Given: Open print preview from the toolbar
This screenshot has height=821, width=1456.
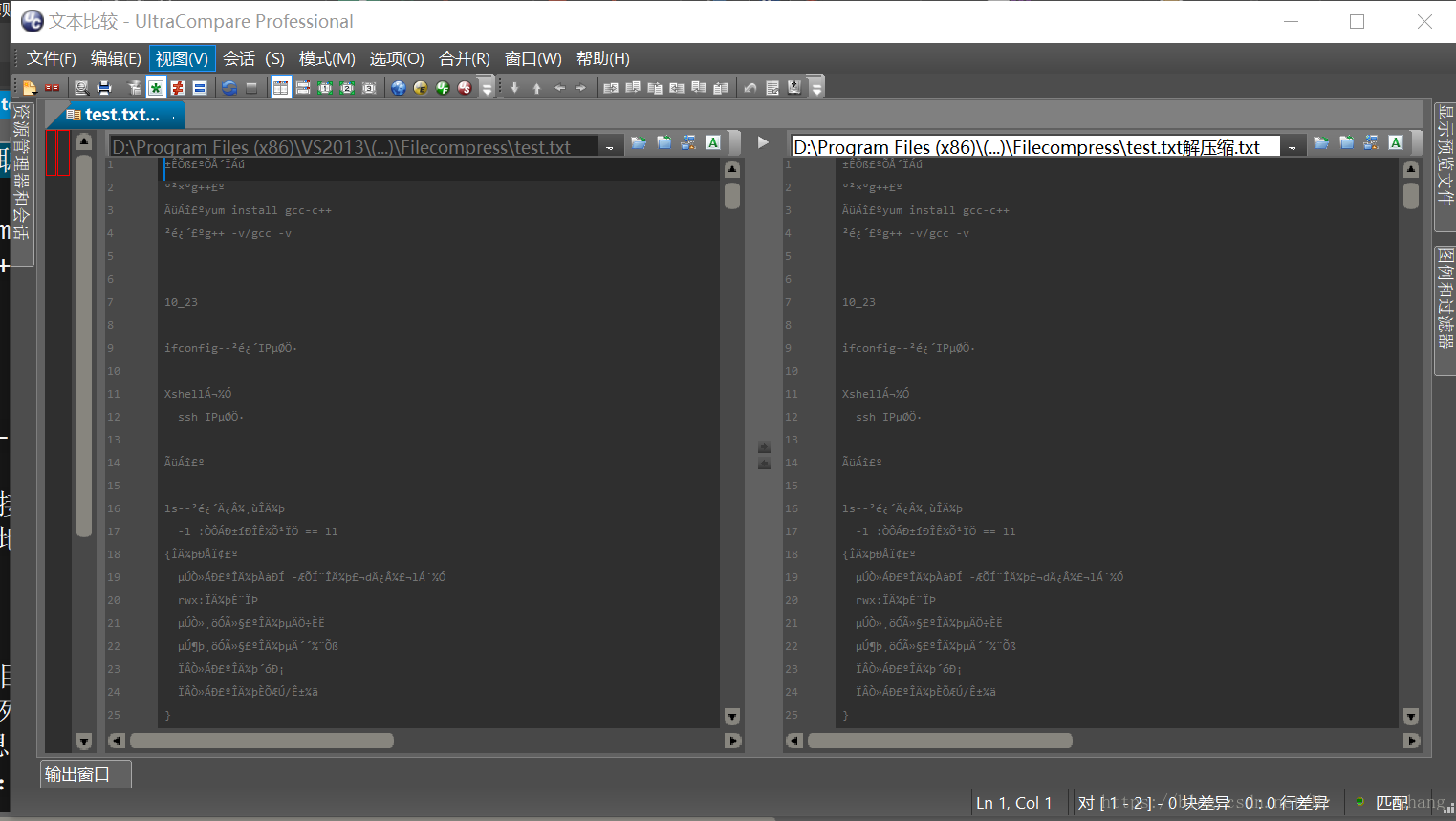Looking at the screenshot, I should pos(82,88).
